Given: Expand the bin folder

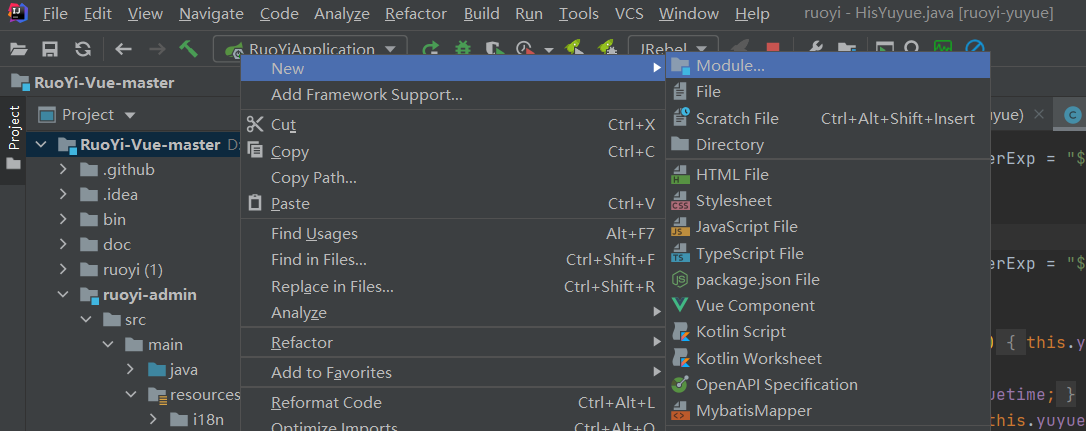Looking at the screenshot, I should [64, 220].
